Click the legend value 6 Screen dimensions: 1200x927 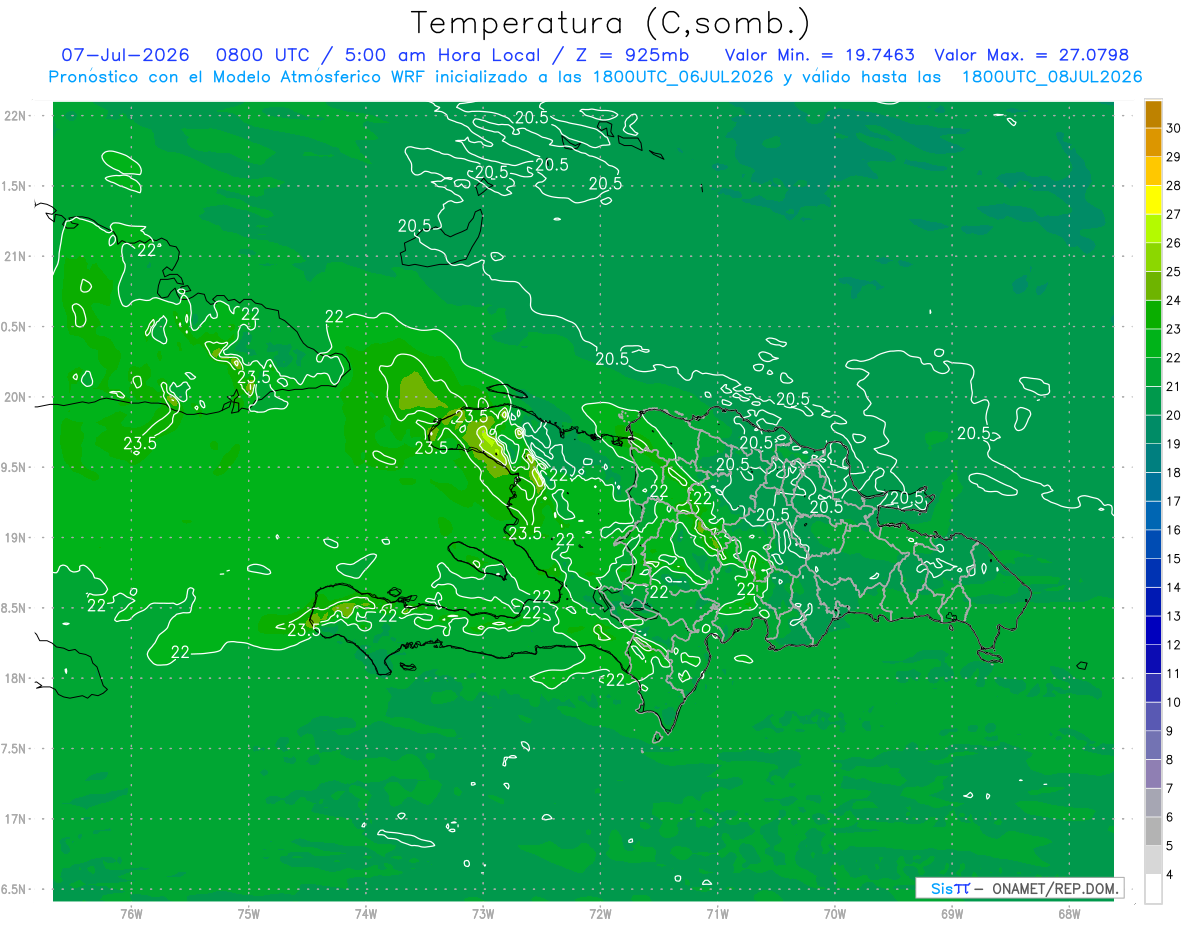click(x=1171, y=817)
